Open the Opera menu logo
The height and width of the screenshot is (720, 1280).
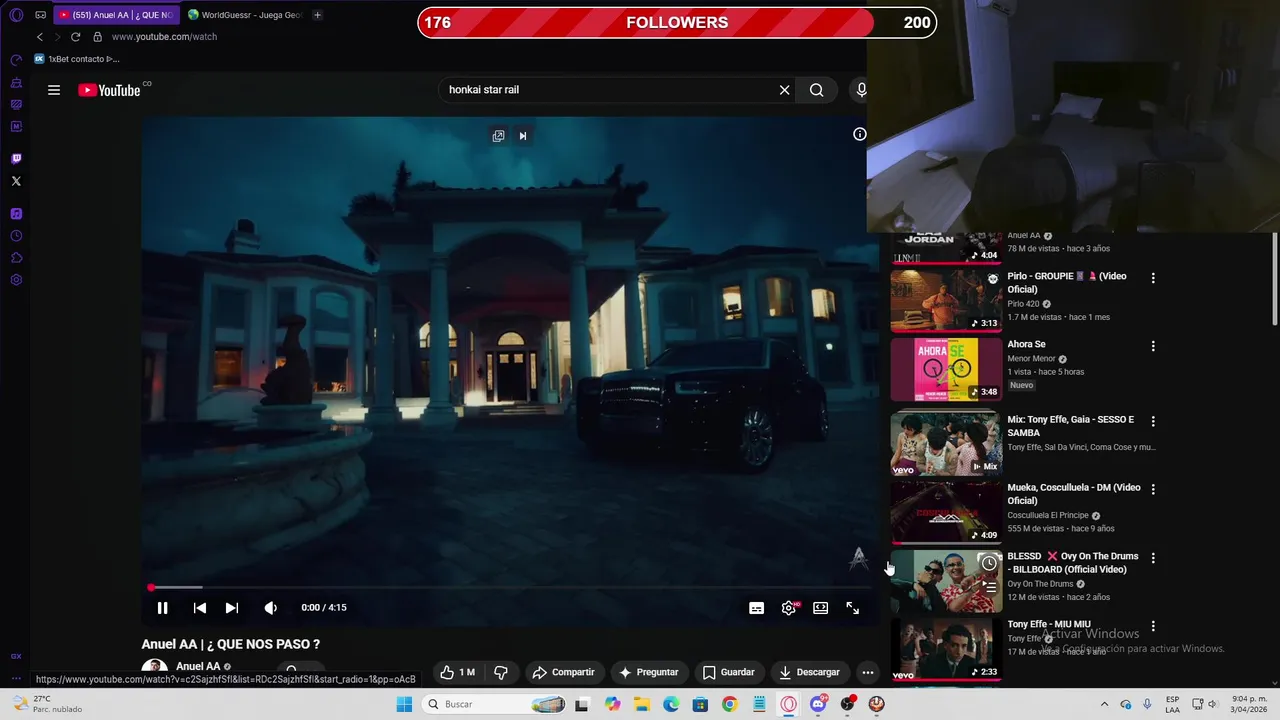[16, 15]
